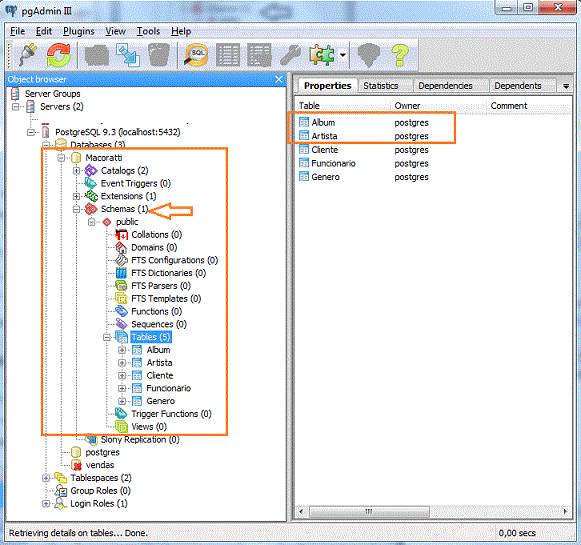This screenshot has width=581, height=545.
Task: Switch to the Properties tab
Action: 328,86
